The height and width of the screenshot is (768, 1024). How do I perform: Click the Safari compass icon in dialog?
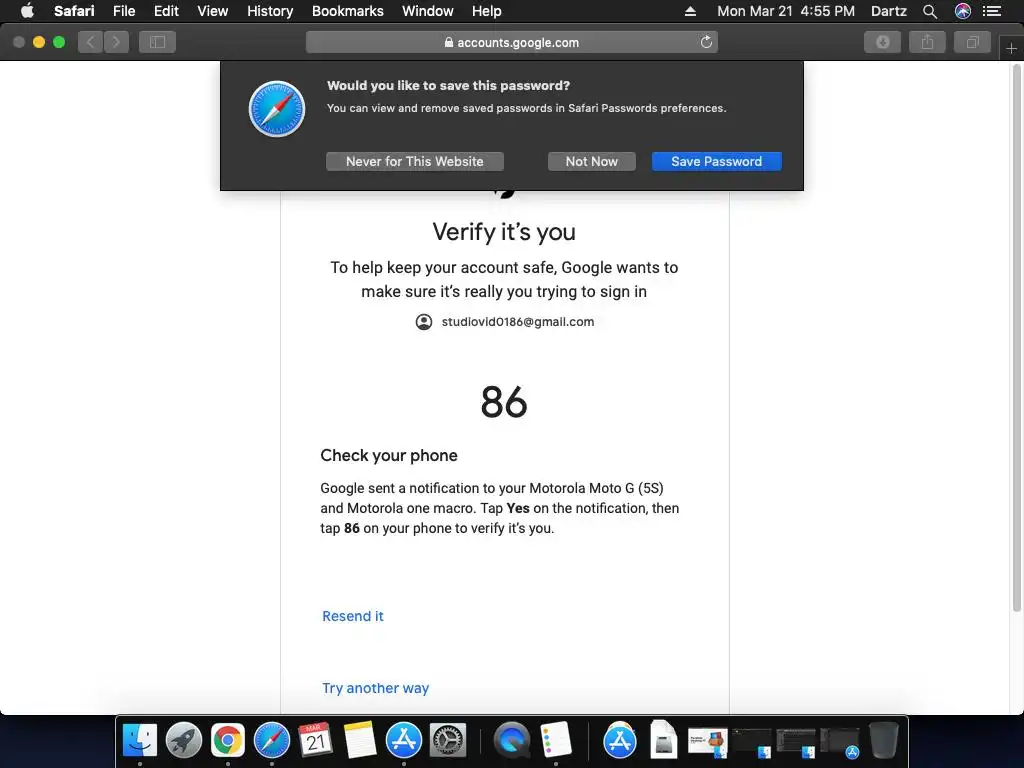[x=277, y=109]
